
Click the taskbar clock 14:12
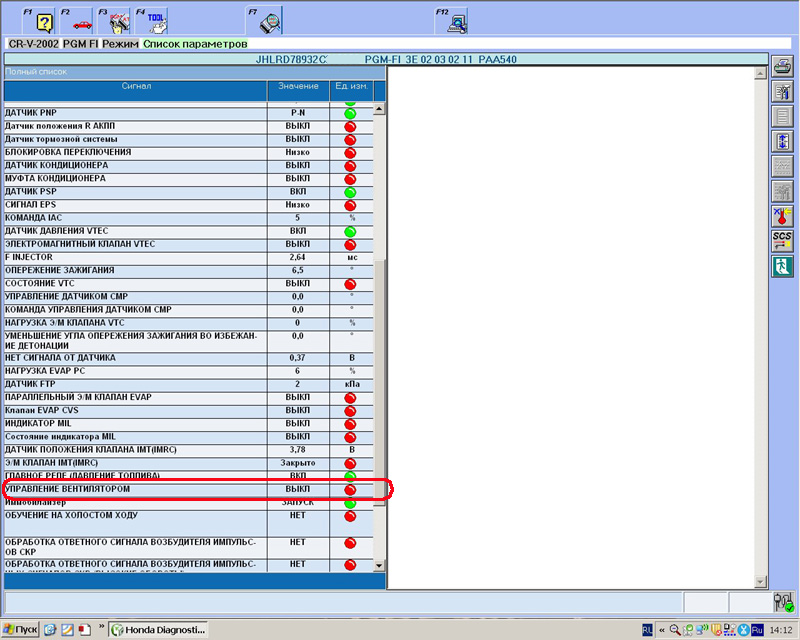pyautogui.click(x=781, y=630)
